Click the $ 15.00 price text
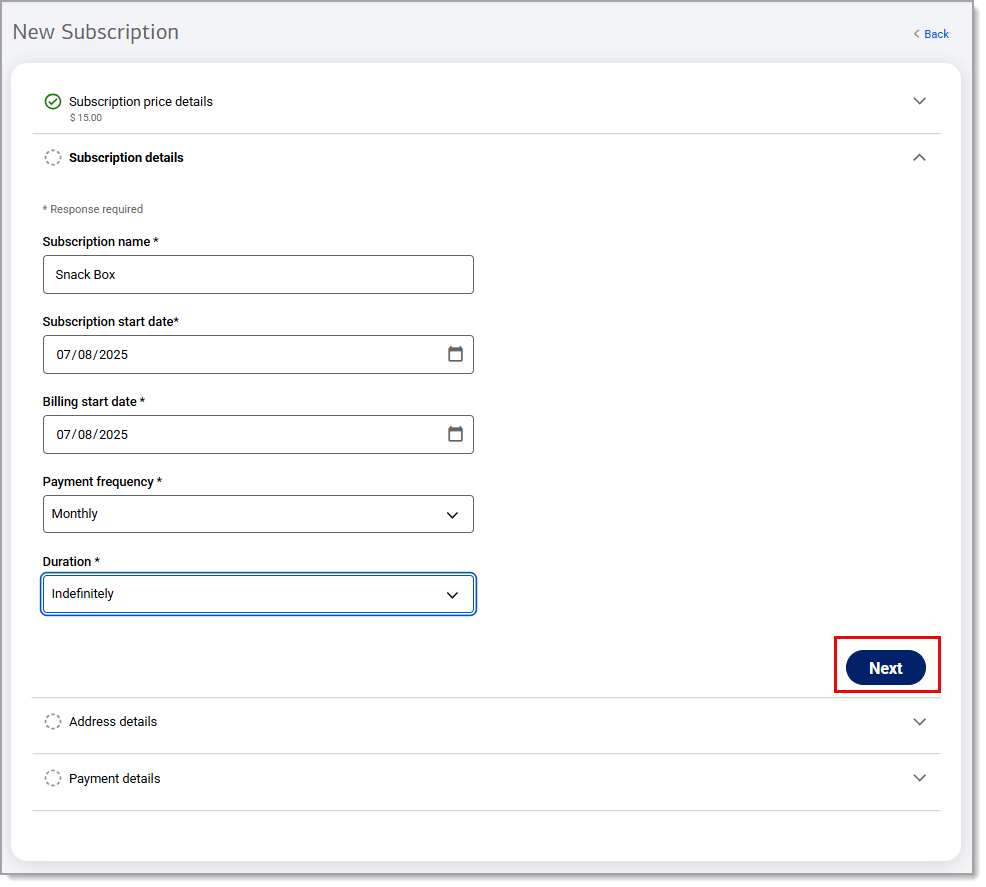The image size is (986, 887). pyautogui.click(x=86, y=118)
